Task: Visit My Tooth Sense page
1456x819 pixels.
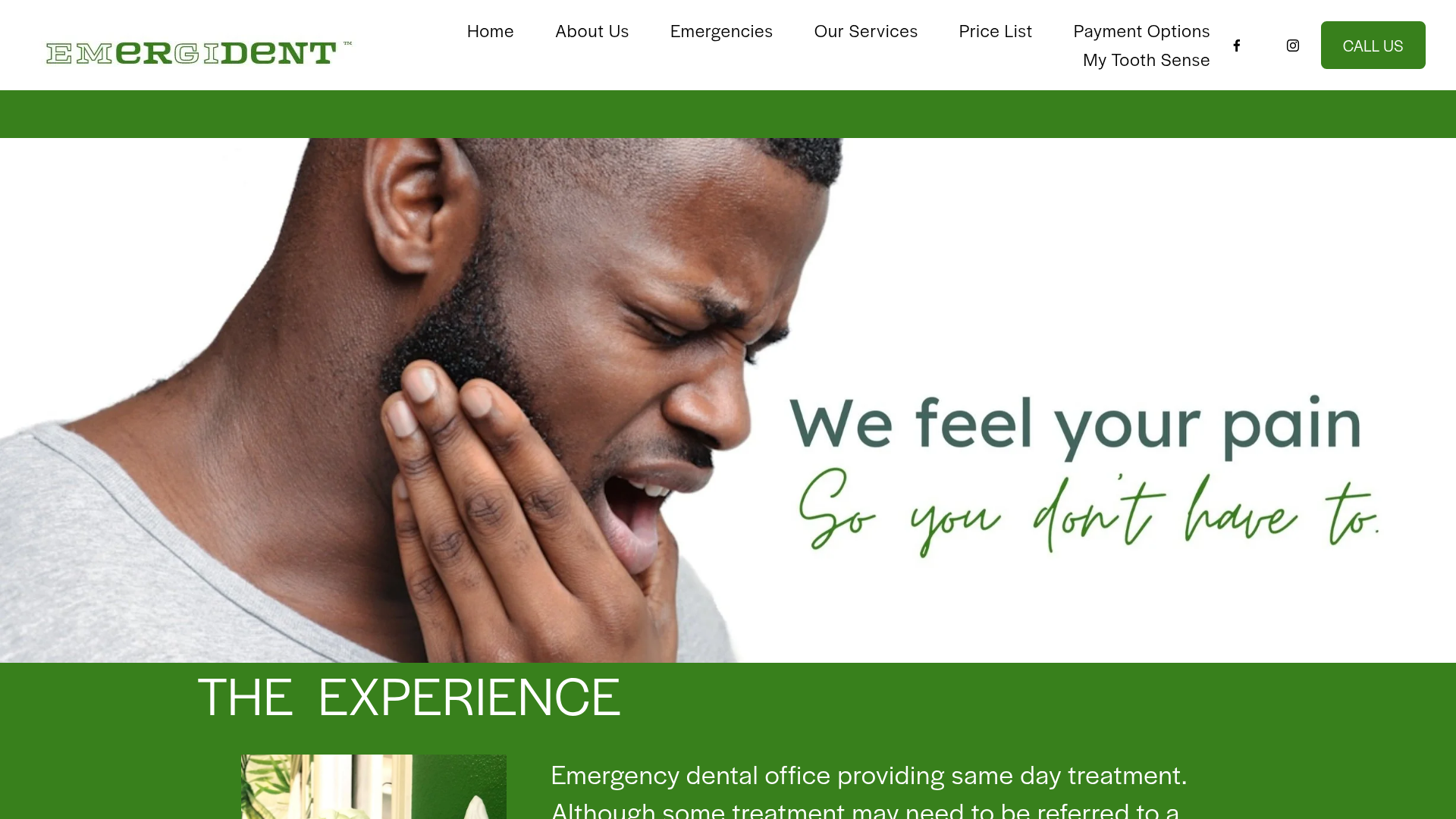Action: click(1146, 60)
